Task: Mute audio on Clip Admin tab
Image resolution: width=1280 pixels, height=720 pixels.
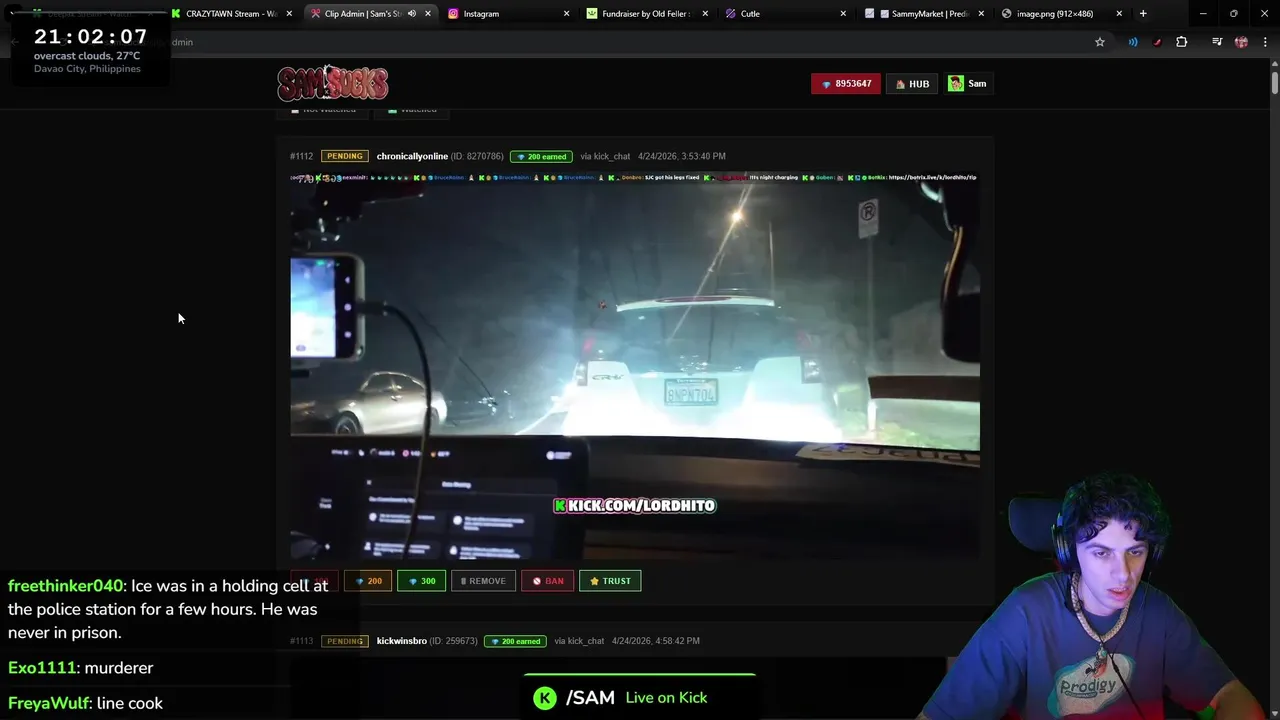Action: 411,14
